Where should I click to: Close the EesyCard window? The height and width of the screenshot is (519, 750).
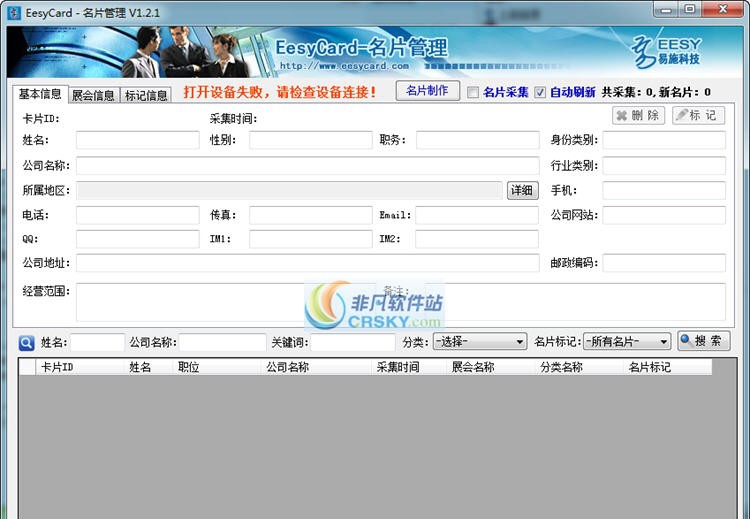pos(723,9)
